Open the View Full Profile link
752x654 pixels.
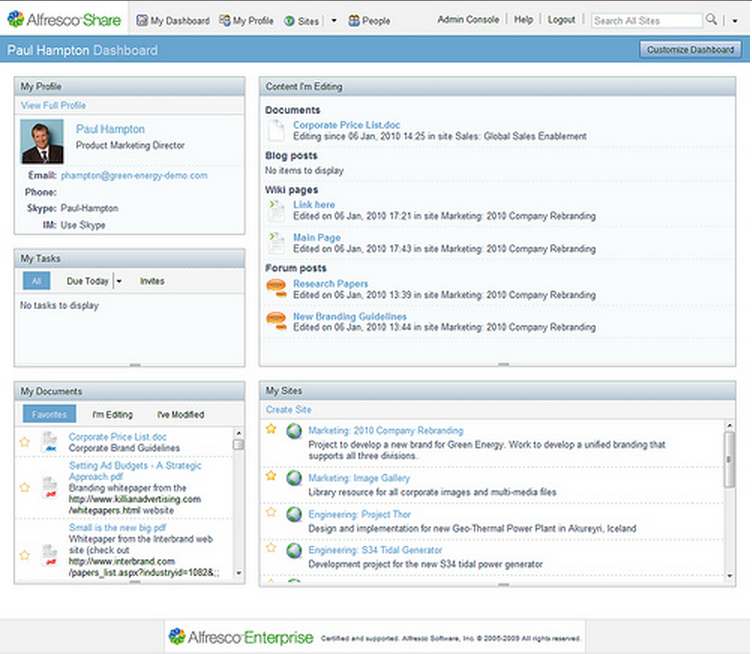pos(54,105)
